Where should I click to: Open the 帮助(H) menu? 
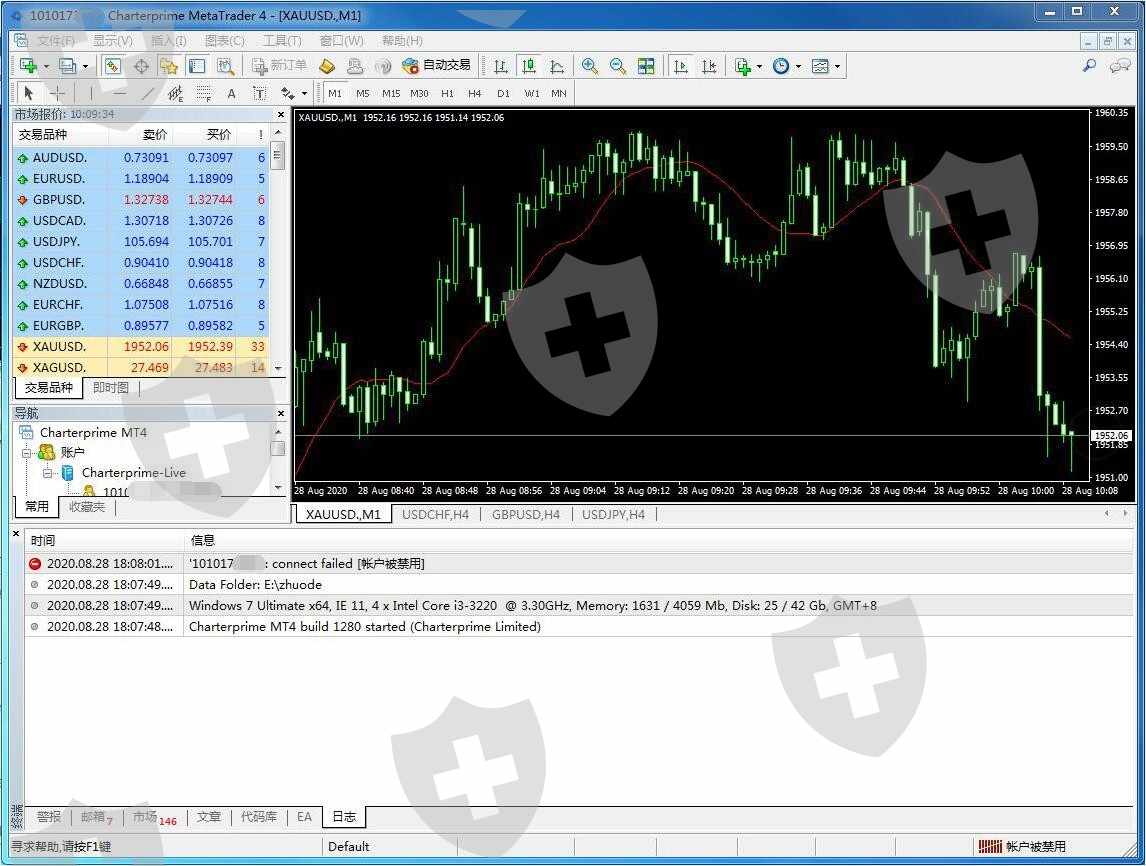402,40
